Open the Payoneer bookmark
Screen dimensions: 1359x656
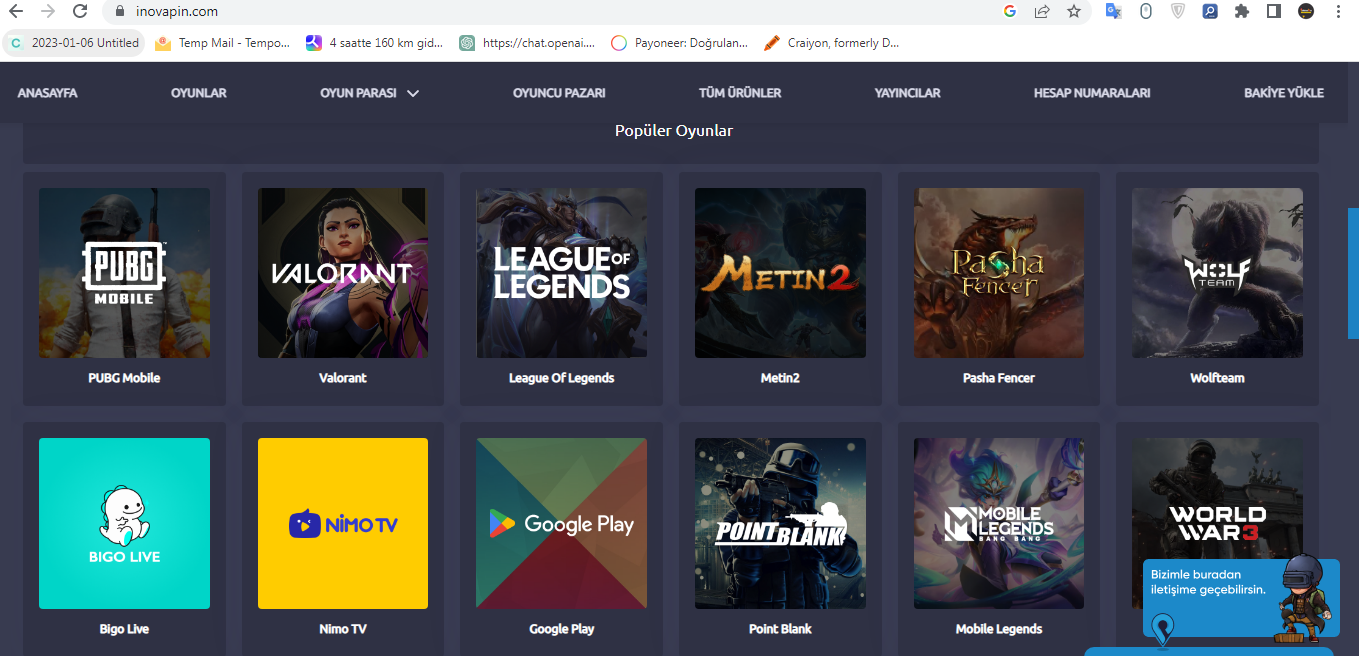[680, 43]
